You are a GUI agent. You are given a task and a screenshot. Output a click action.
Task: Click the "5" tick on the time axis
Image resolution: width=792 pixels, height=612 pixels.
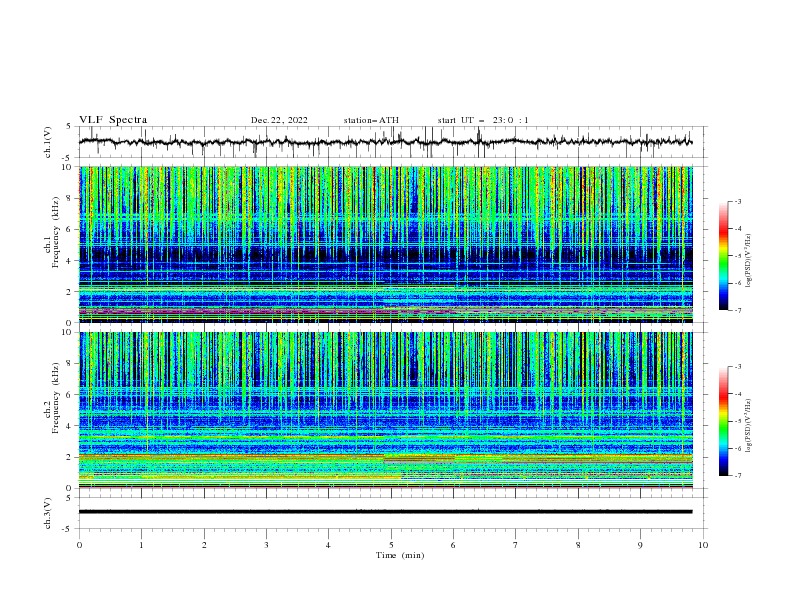pyautogui.click(x=391, y=545)
